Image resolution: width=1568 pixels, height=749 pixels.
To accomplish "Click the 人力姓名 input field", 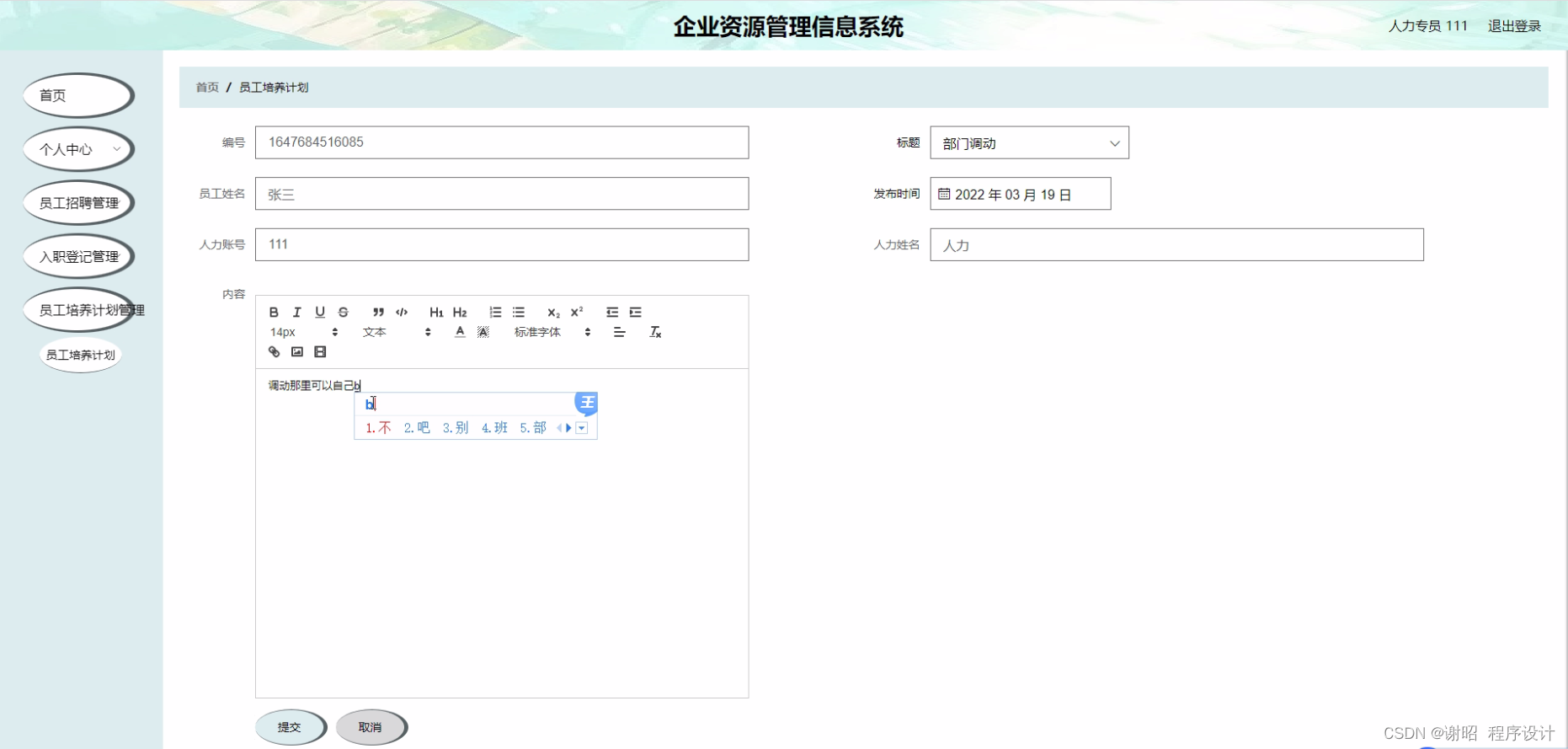I will click(x=1176, y=244).
